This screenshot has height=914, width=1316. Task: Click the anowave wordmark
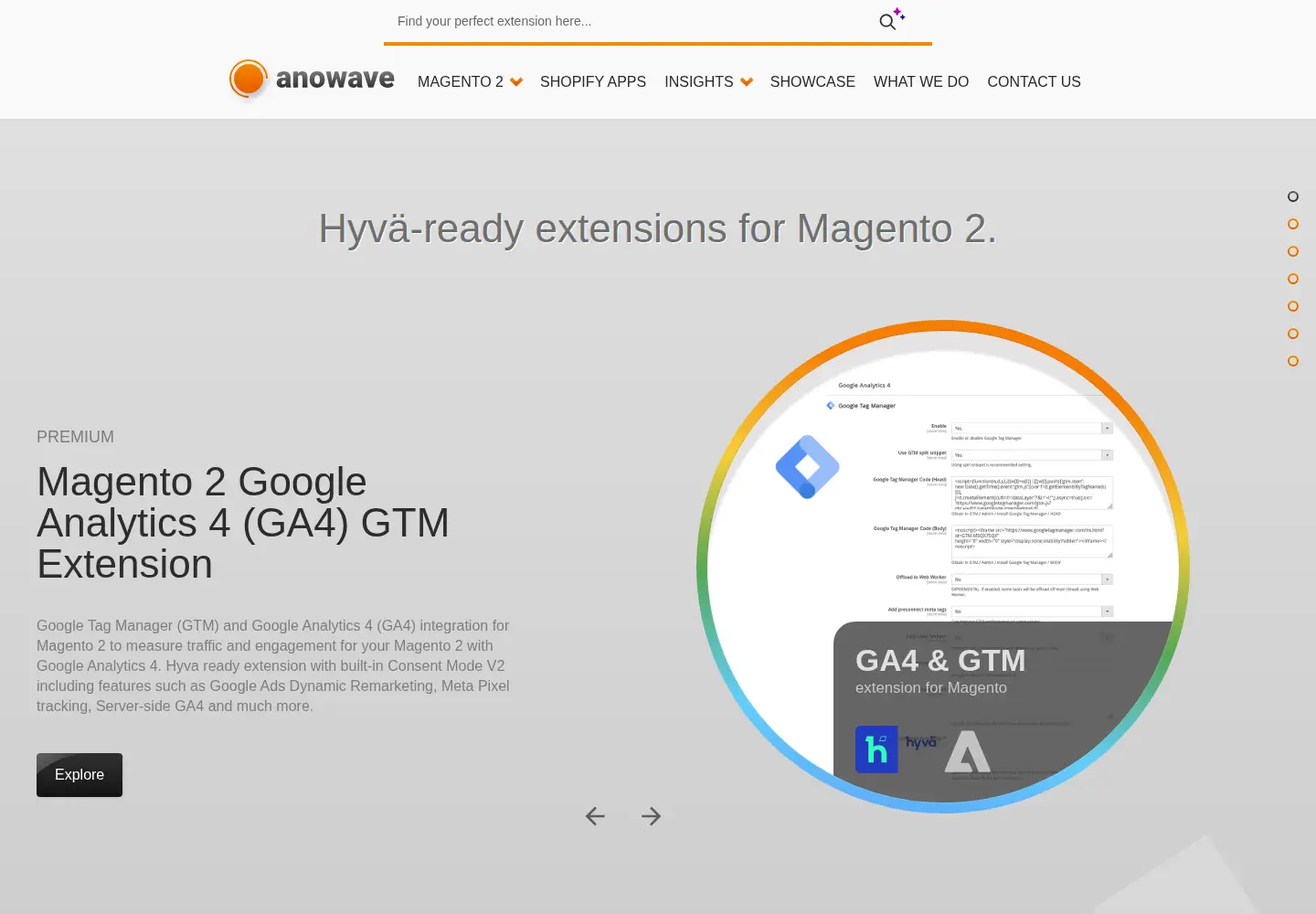335,80
